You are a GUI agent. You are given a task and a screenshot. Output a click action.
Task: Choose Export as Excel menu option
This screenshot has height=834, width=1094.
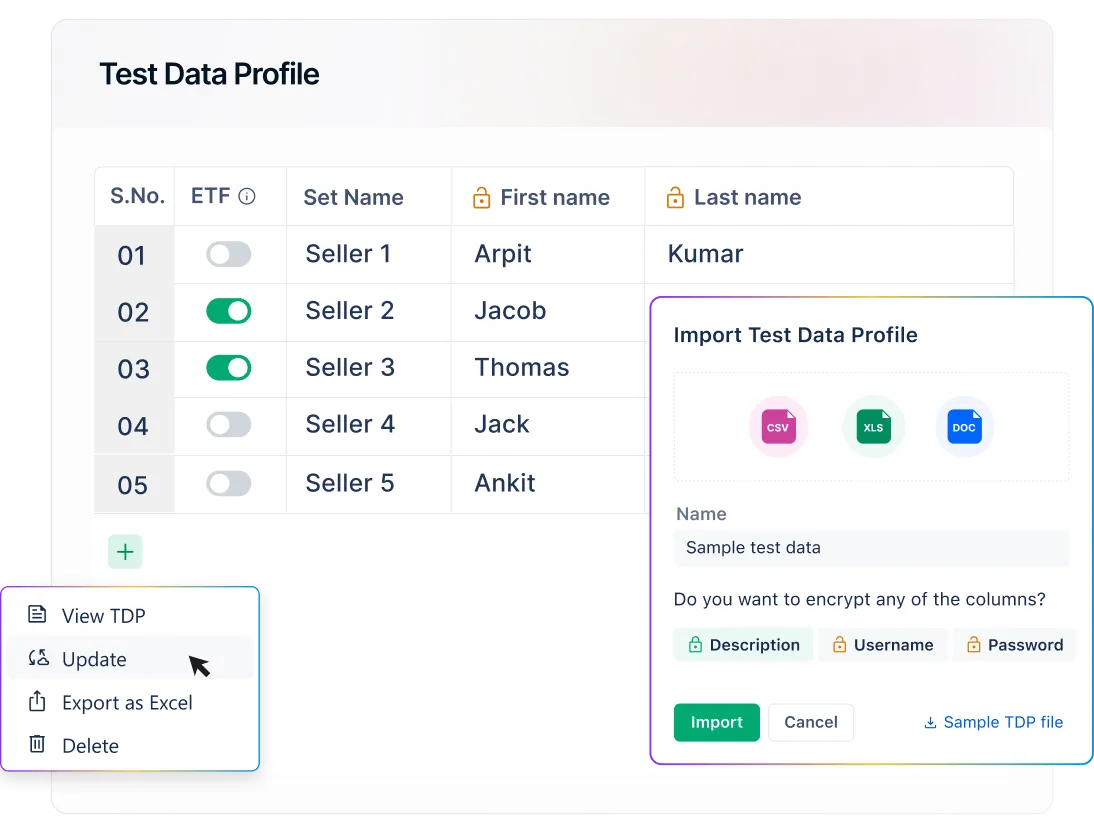coord(127,703)
